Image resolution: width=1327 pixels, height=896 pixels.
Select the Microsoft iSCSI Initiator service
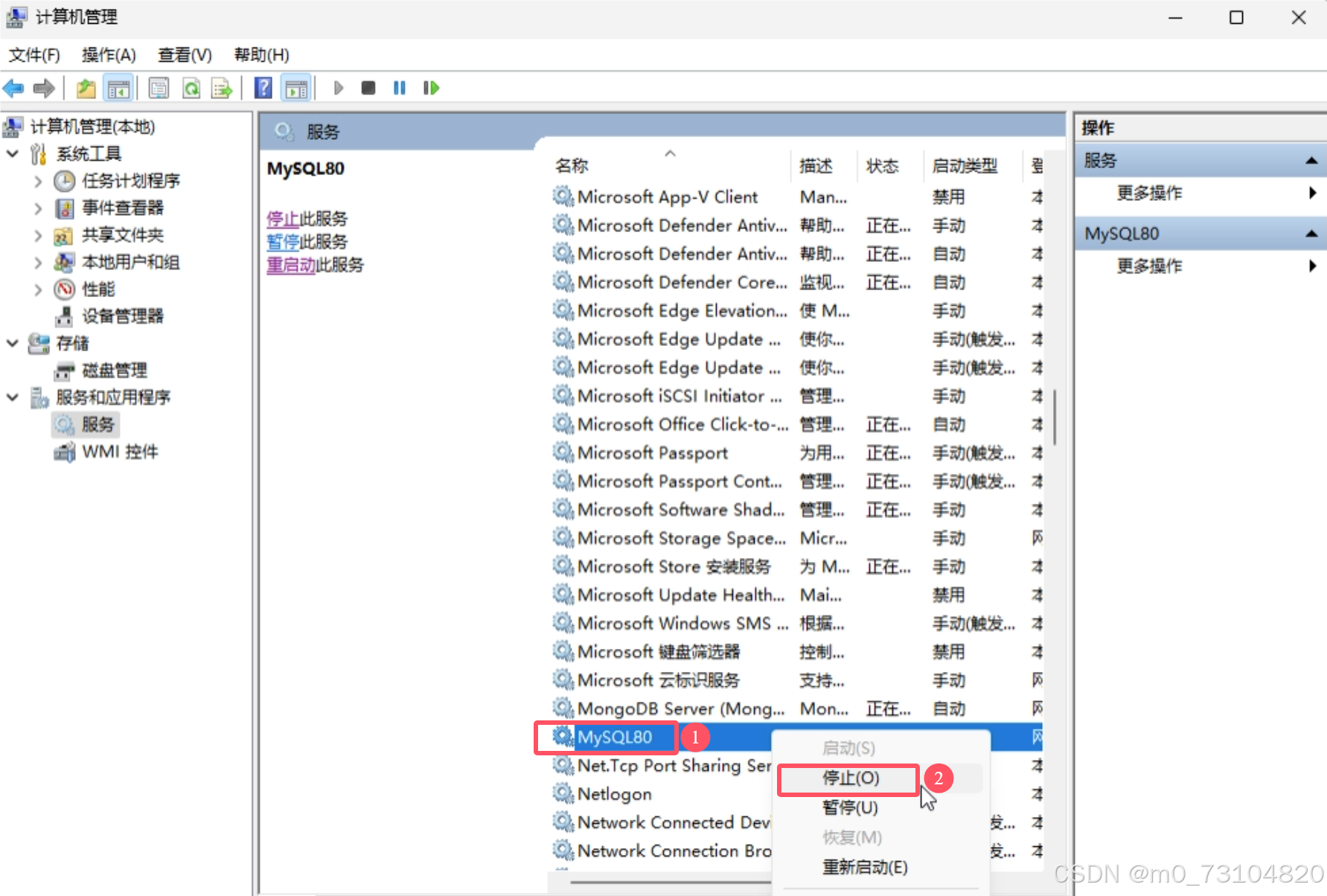coord(796,397)
